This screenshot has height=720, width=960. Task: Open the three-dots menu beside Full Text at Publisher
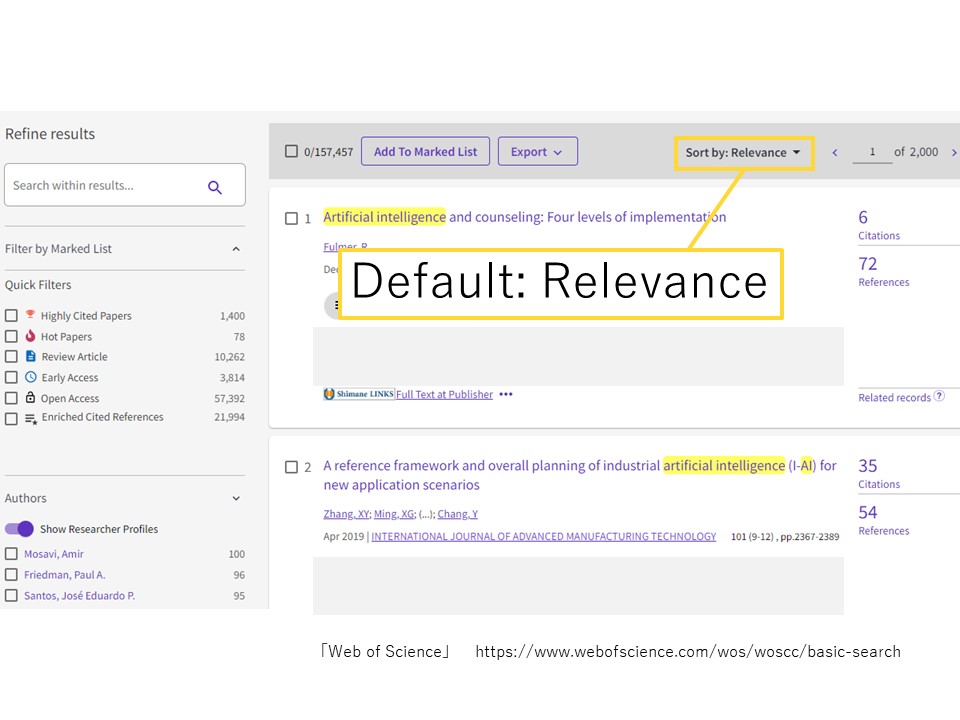pos(506,394)
